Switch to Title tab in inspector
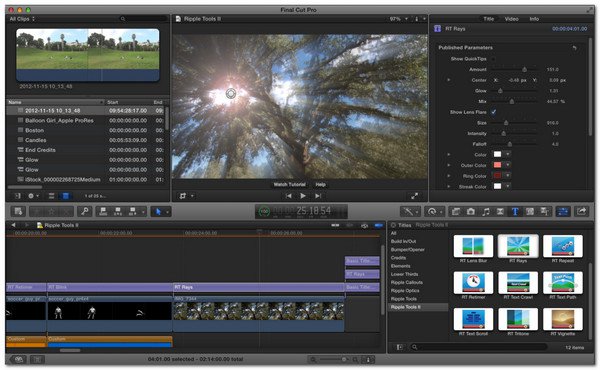Viewport: 600px width, 370px height. tap(489, 19)
